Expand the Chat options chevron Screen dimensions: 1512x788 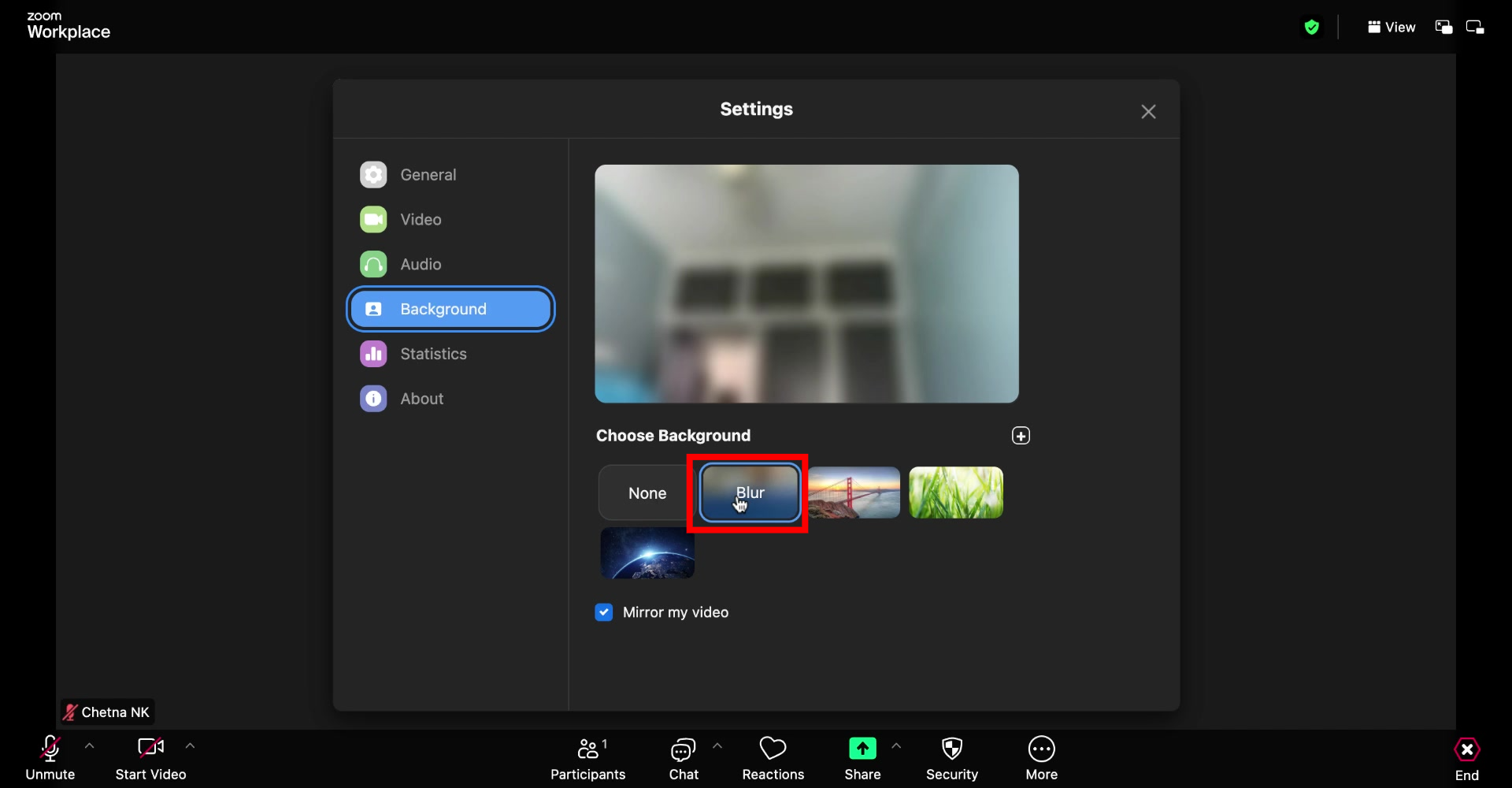tap(717, 745)
